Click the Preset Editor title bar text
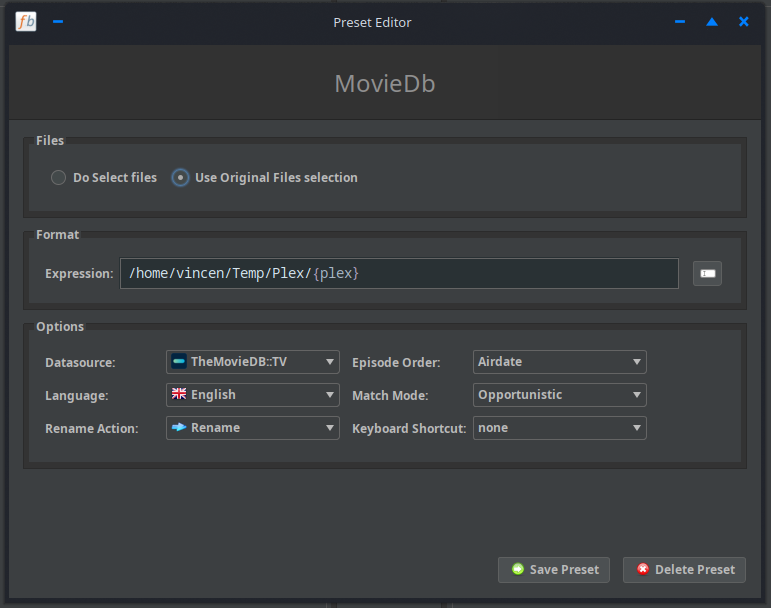This screenshot has height=608, width=771. pos(372,23)
